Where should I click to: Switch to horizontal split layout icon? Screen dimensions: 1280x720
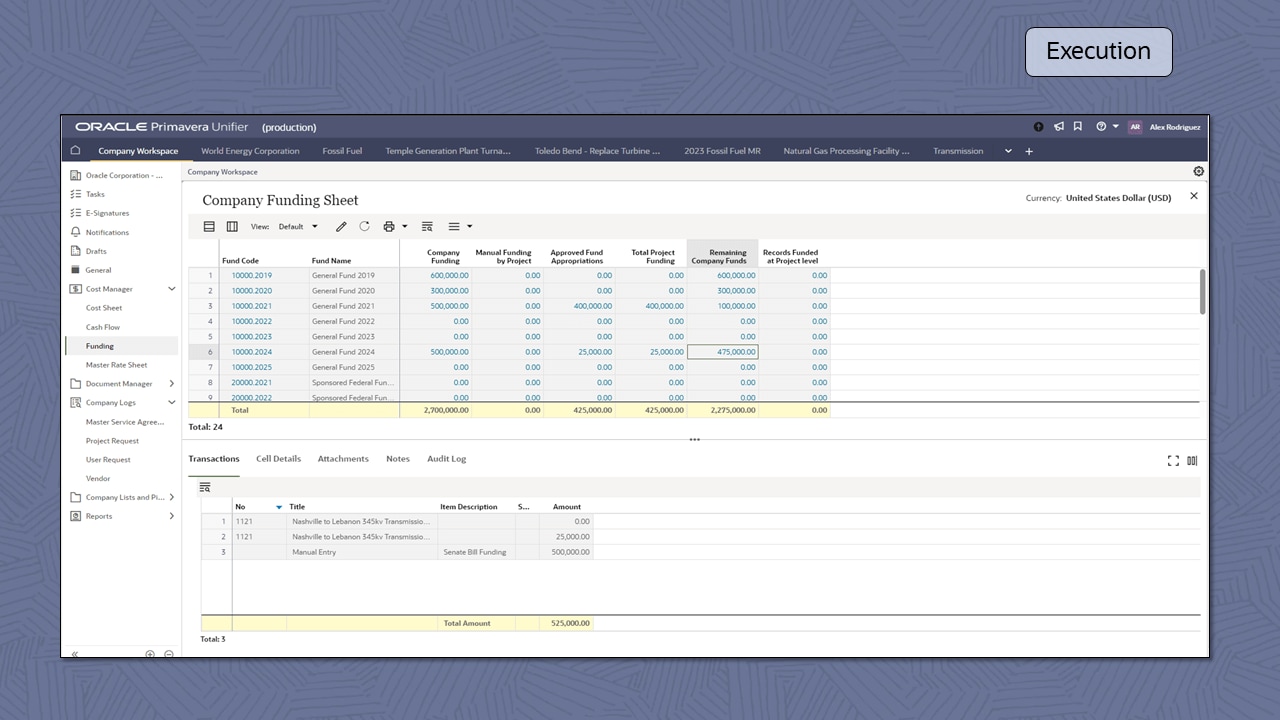208,226
